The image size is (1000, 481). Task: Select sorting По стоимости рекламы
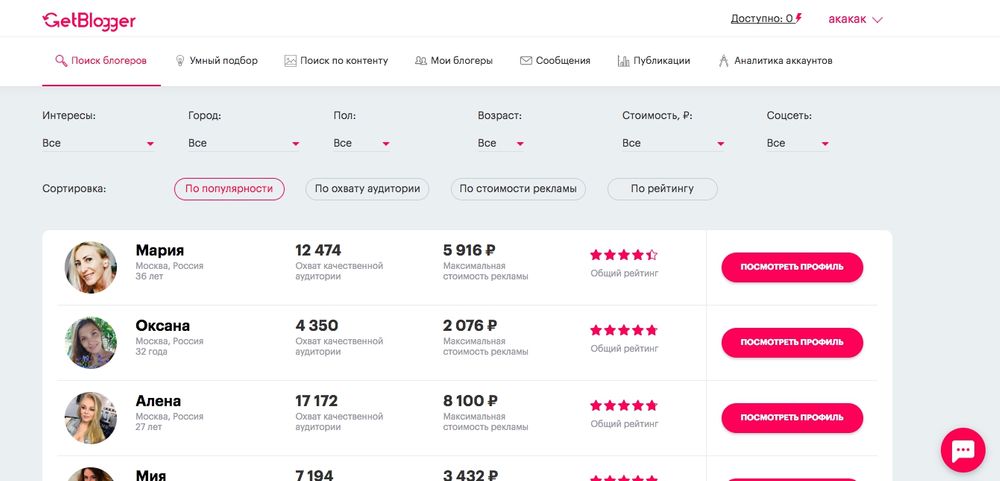coord(518,189)
